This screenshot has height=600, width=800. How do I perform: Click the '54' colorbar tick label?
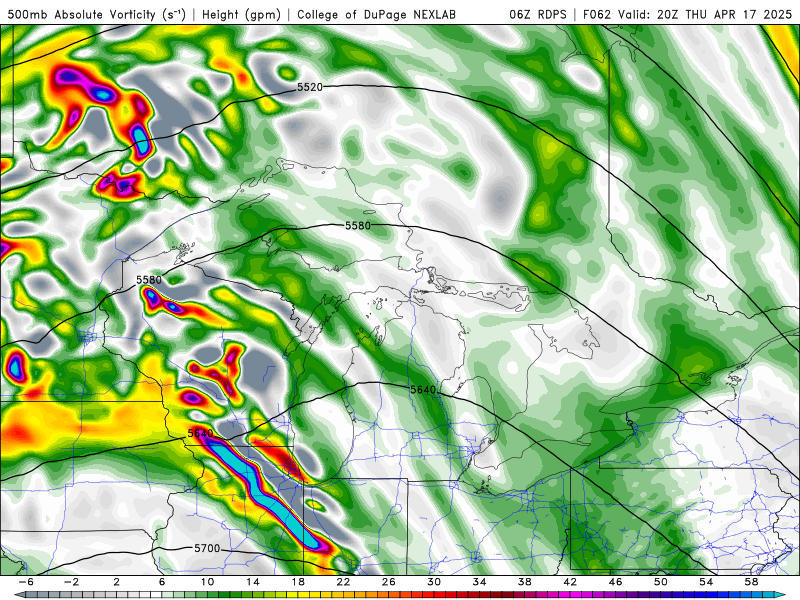pos(707,582)
